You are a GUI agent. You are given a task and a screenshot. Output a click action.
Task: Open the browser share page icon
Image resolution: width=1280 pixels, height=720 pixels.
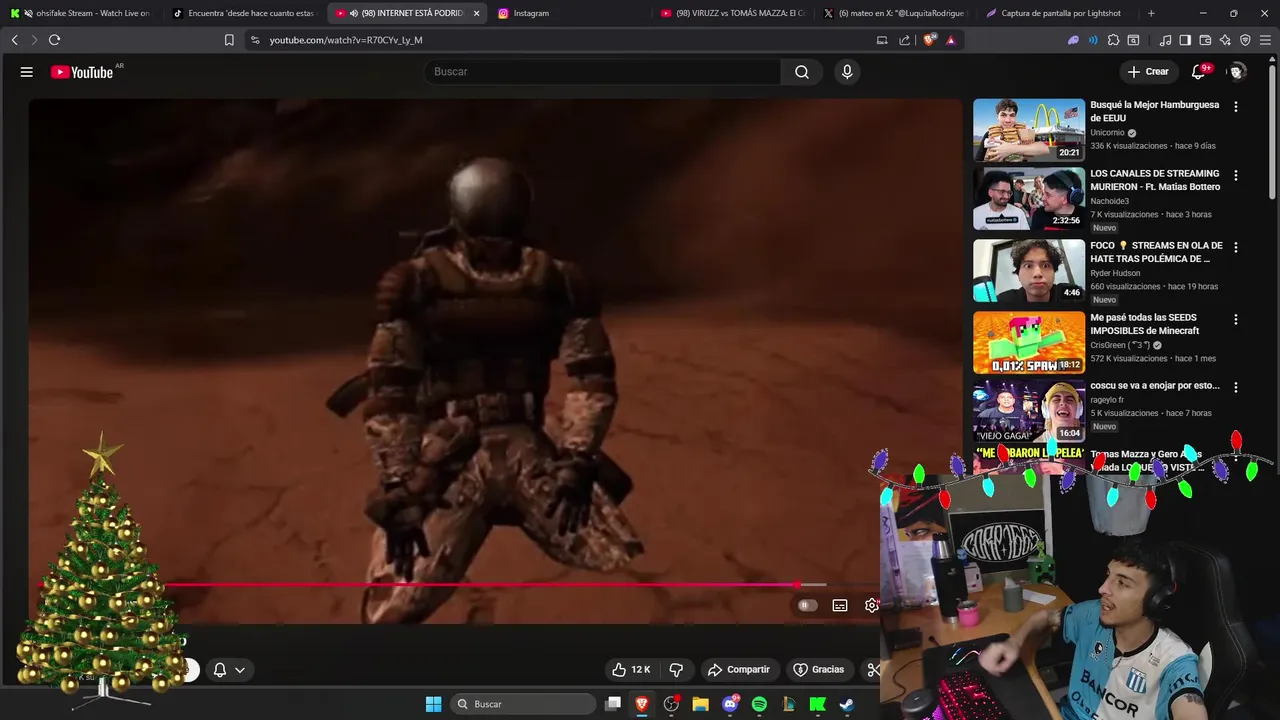click(x=905, y=40)
